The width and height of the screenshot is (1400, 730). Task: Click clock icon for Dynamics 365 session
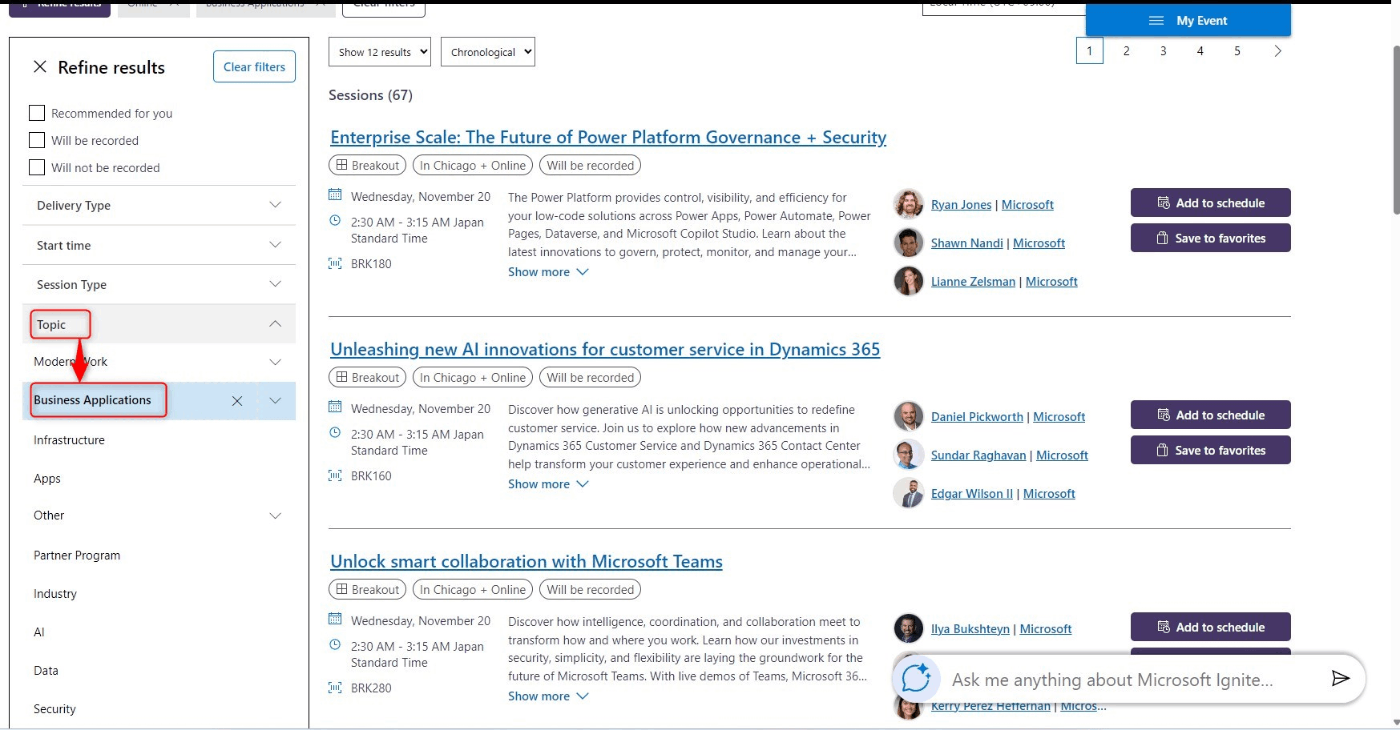(x=335, y=433)
